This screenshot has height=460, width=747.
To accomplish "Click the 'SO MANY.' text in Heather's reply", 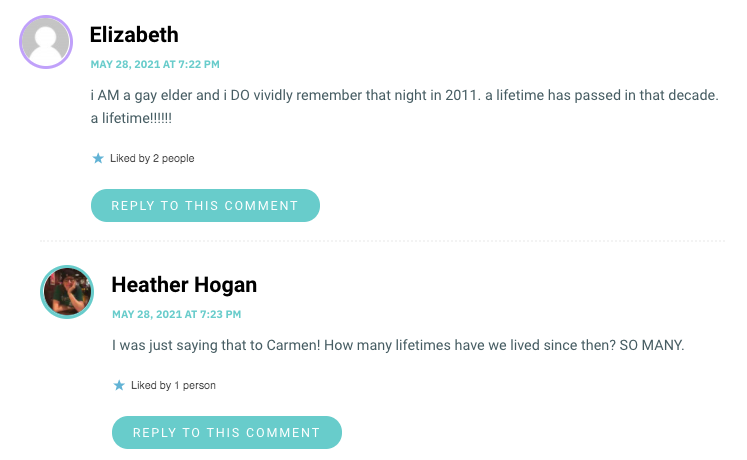I will tap(652, 345).
